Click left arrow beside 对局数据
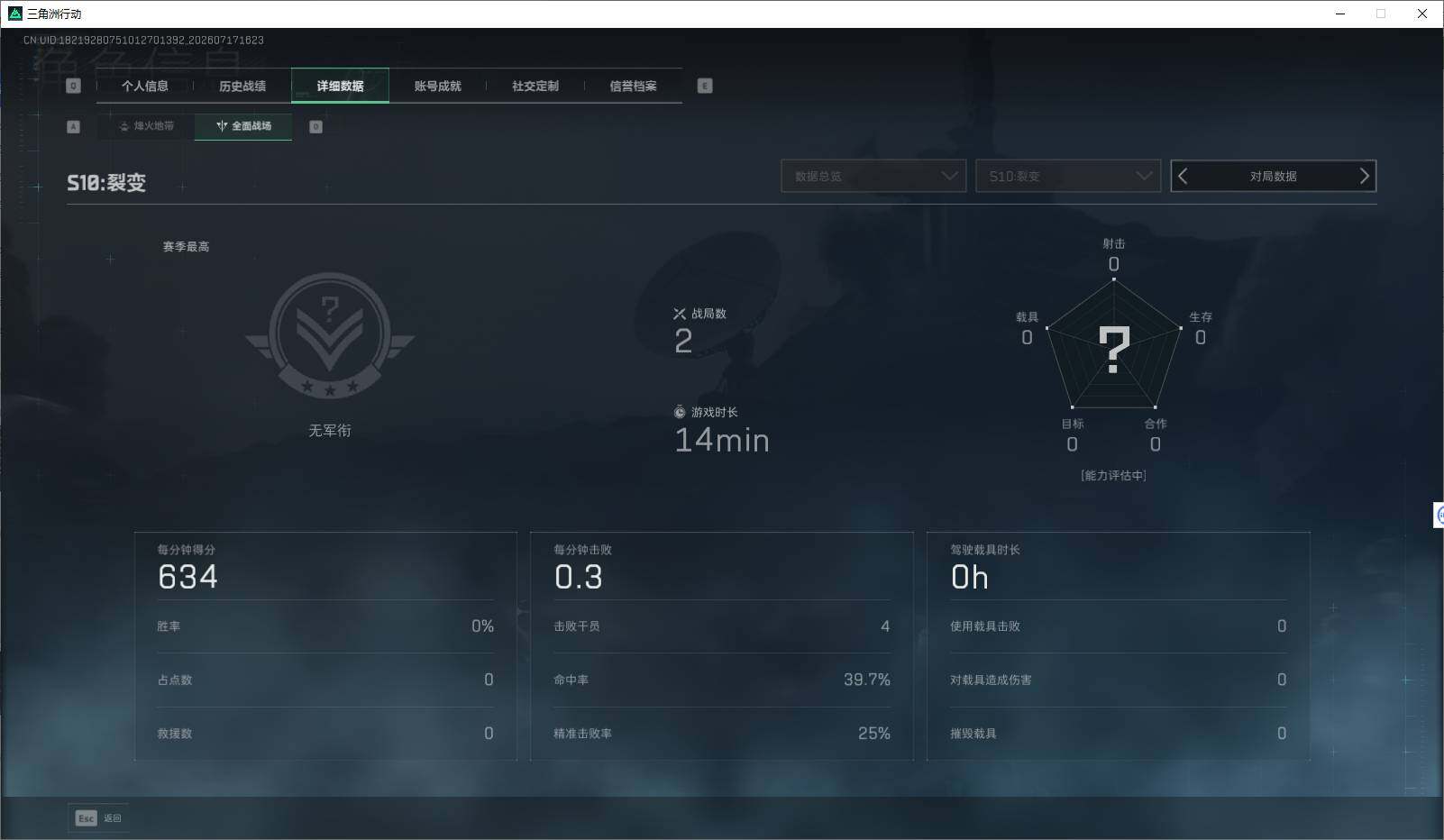 pyautogui.click(x=1184, y=176)
